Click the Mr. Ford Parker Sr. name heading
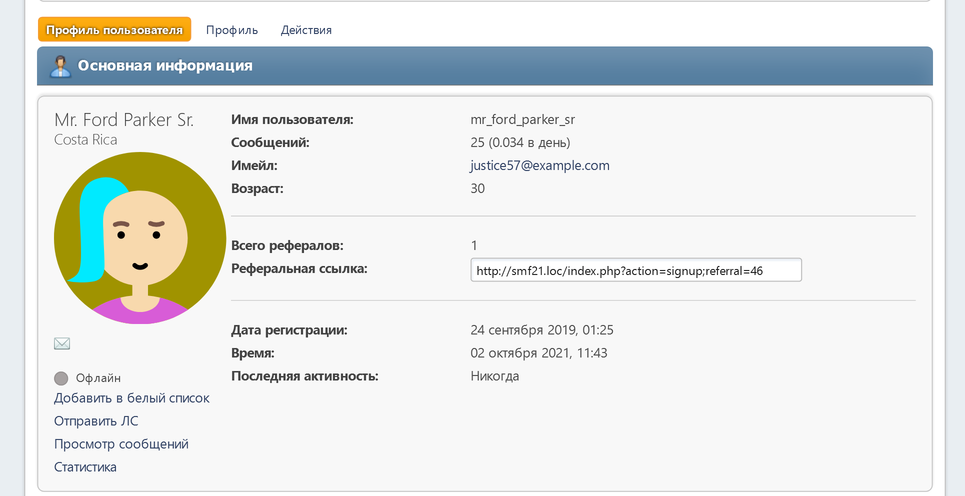Screen dimensions: 965x496 [124, 120]
